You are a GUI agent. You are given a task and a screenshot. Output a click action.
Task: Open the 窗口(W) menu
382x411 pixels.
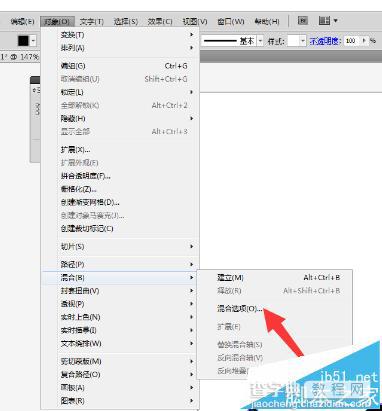[231, 22]
